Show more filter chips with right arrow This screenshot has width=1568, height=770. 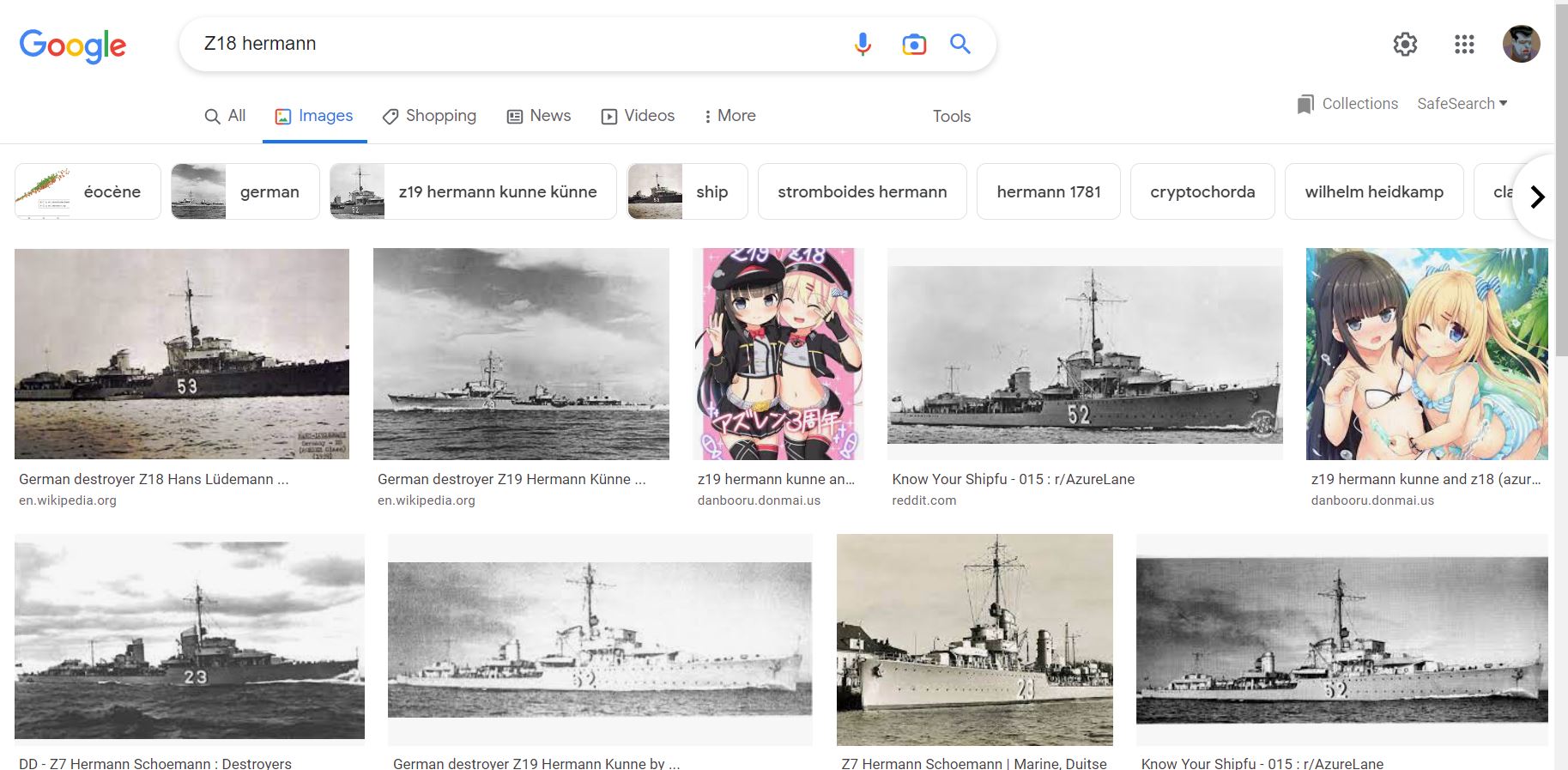(x=1536, y=197)
